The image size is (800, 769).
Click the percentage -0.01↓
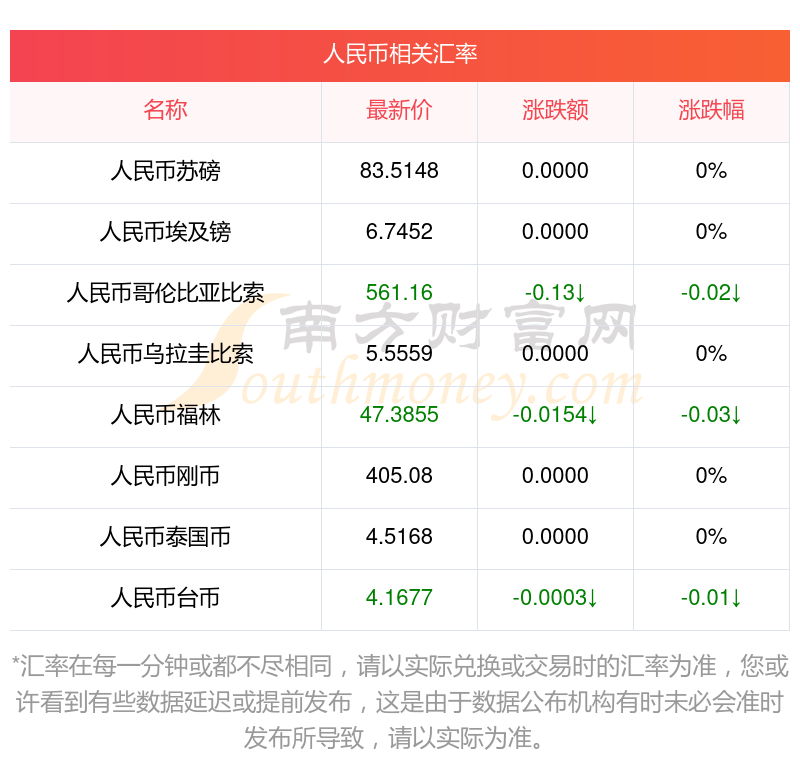click(x=711, y=598)
